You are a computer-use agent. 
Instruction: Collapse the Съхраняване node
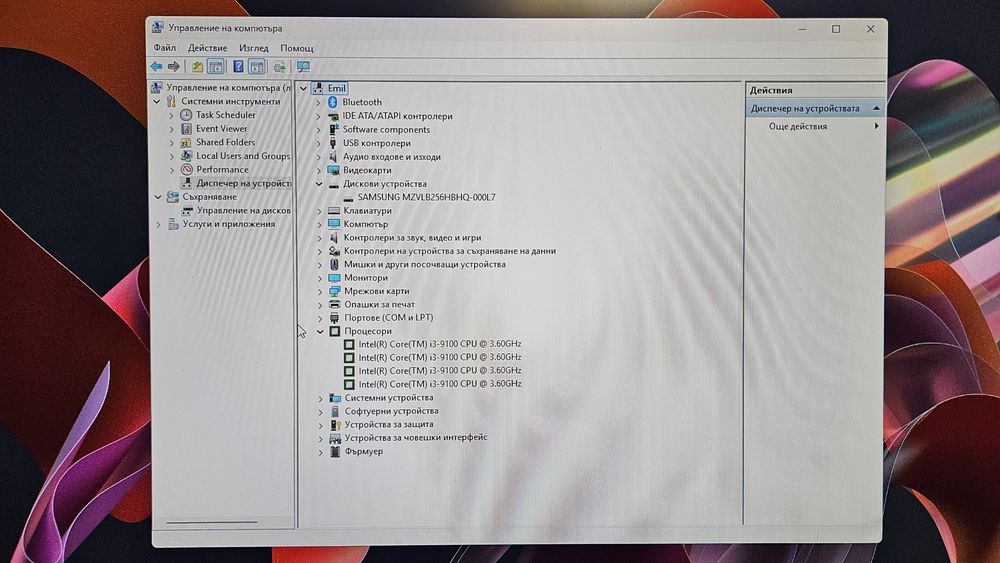[158, 197]
